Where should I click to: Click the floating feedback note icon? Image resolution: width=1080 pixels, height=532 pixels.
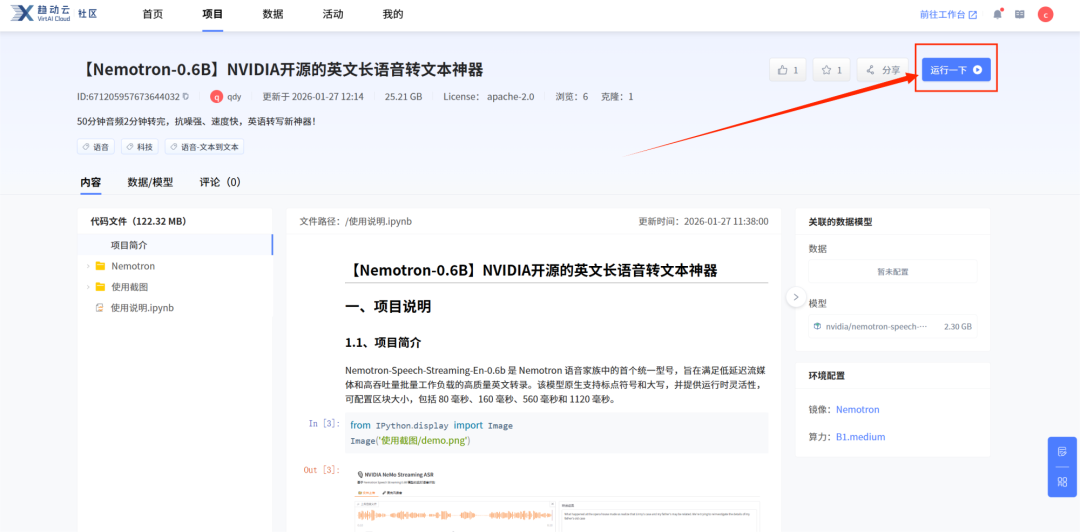(1062, 452)
